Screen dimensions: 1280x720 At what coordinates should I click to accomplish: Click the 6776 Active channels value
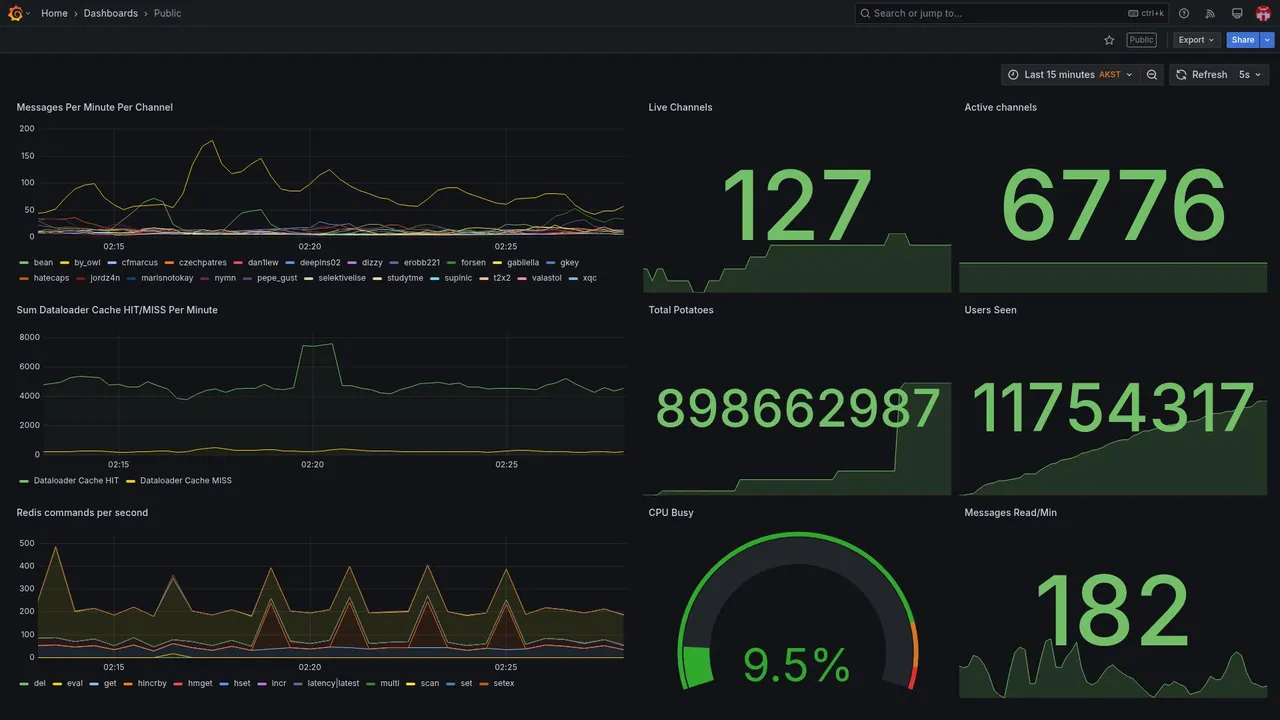point(1113,207)
